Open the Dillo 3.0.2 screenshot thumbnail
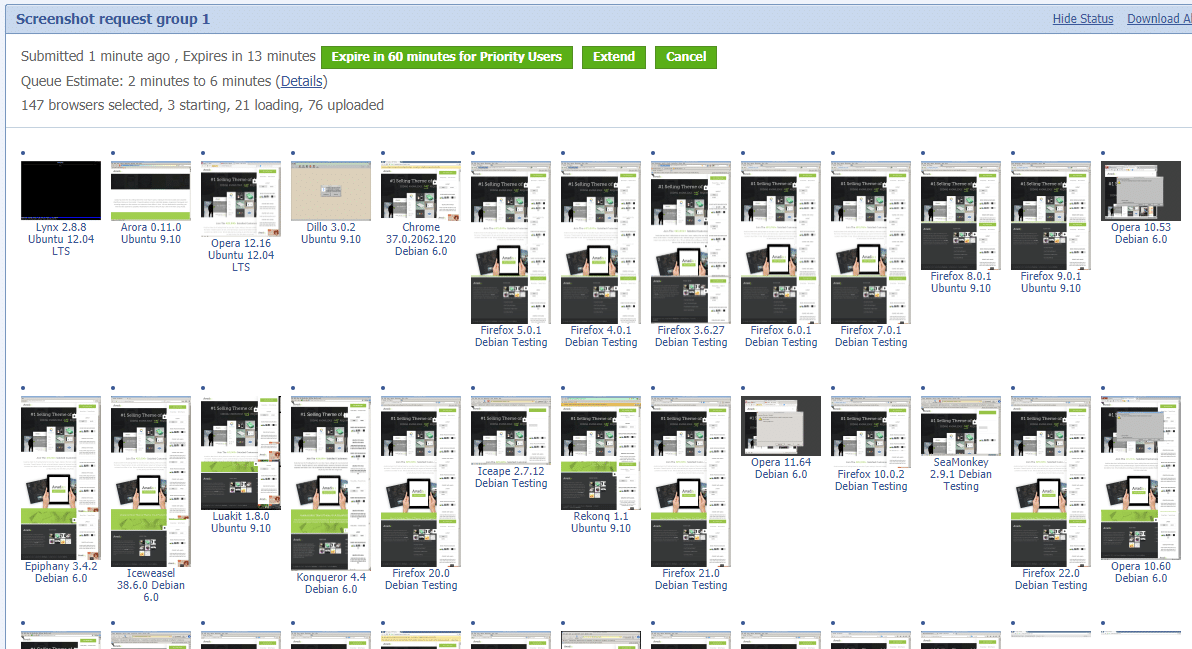Viewport: 1192px width, 649px height. click(x=331, y=190)
